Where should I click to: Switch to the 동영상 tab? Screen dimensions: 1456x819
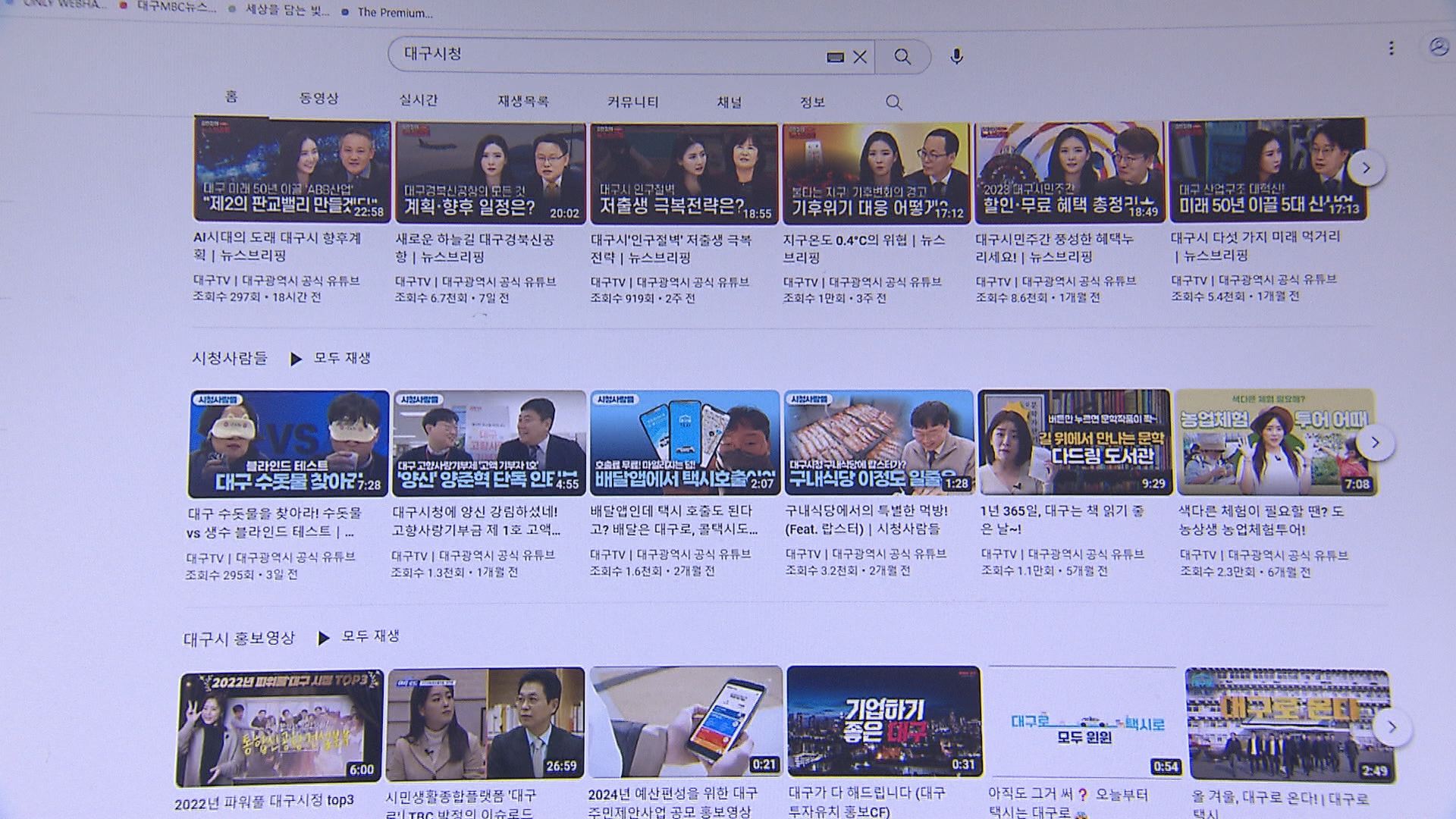click(x=318, y=99)
